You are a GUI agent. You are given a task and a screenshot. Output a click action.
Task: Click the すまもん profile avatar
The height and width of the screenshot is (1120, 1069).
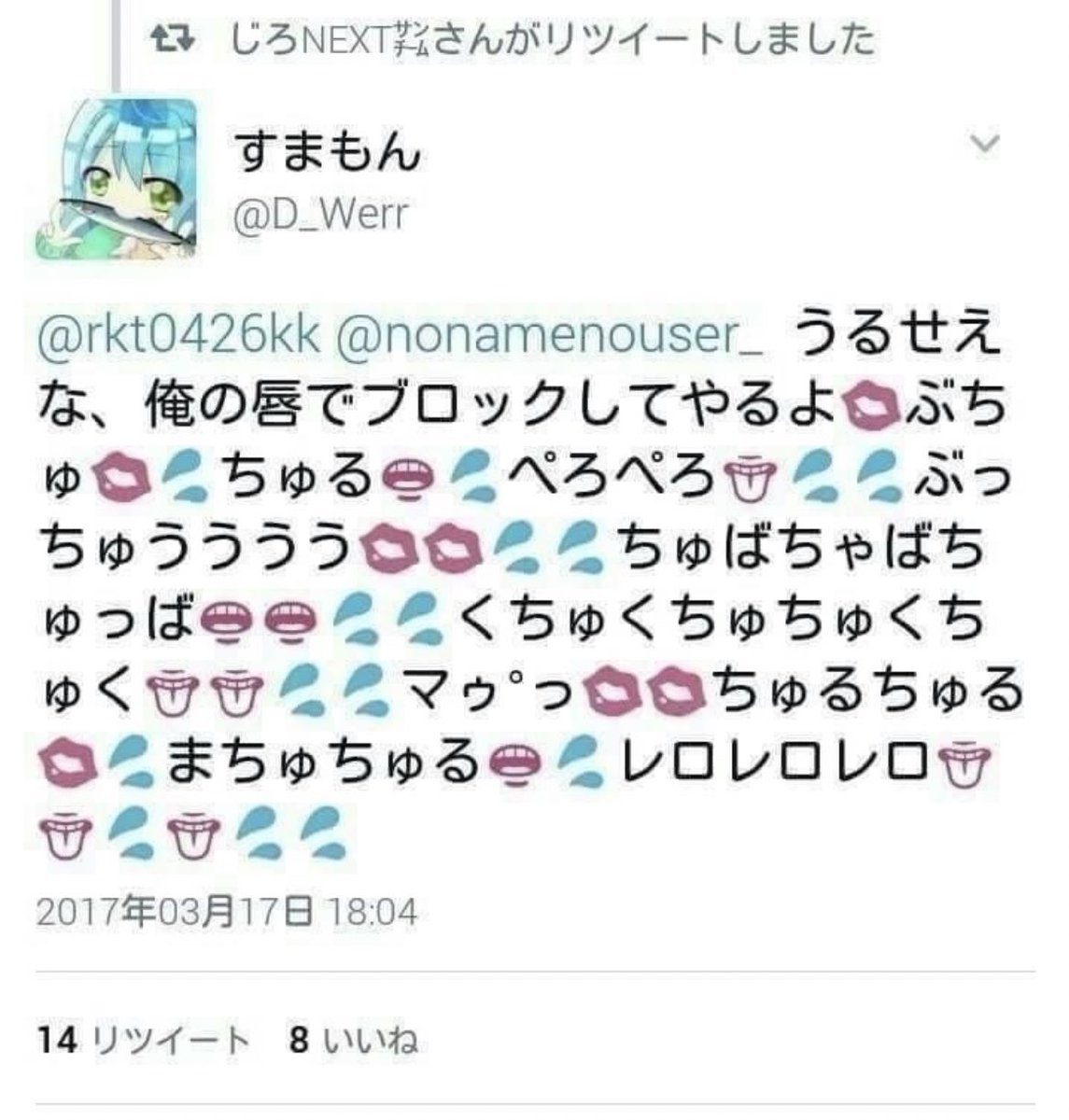[x=118, y=177]
